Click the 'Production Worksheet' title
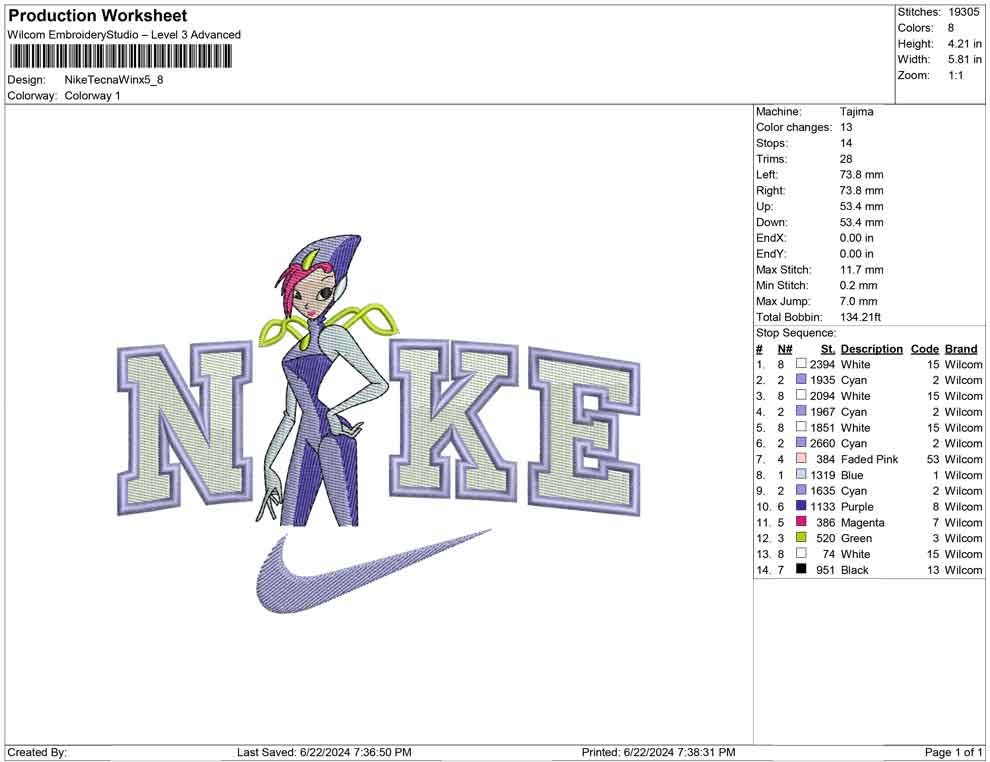The height and width of the screenshot is (762, 990). tap(98, 16)
